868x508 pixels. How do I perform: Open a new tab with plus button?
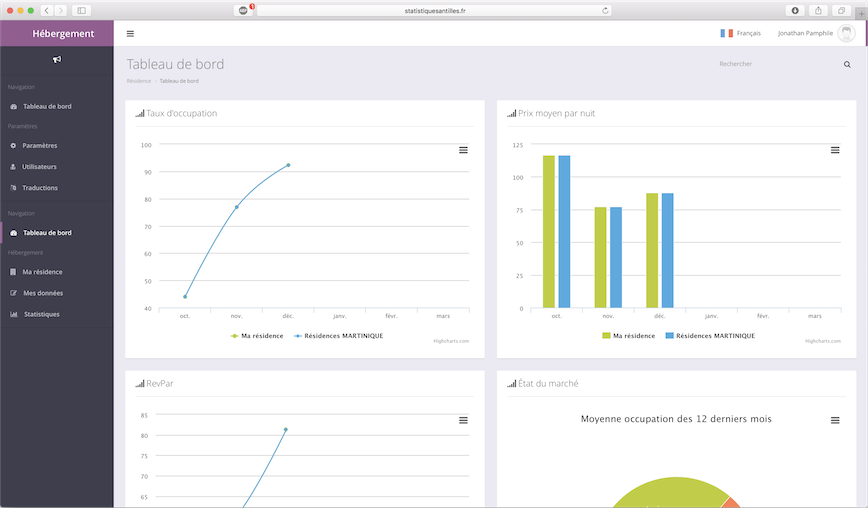(861, 13)
